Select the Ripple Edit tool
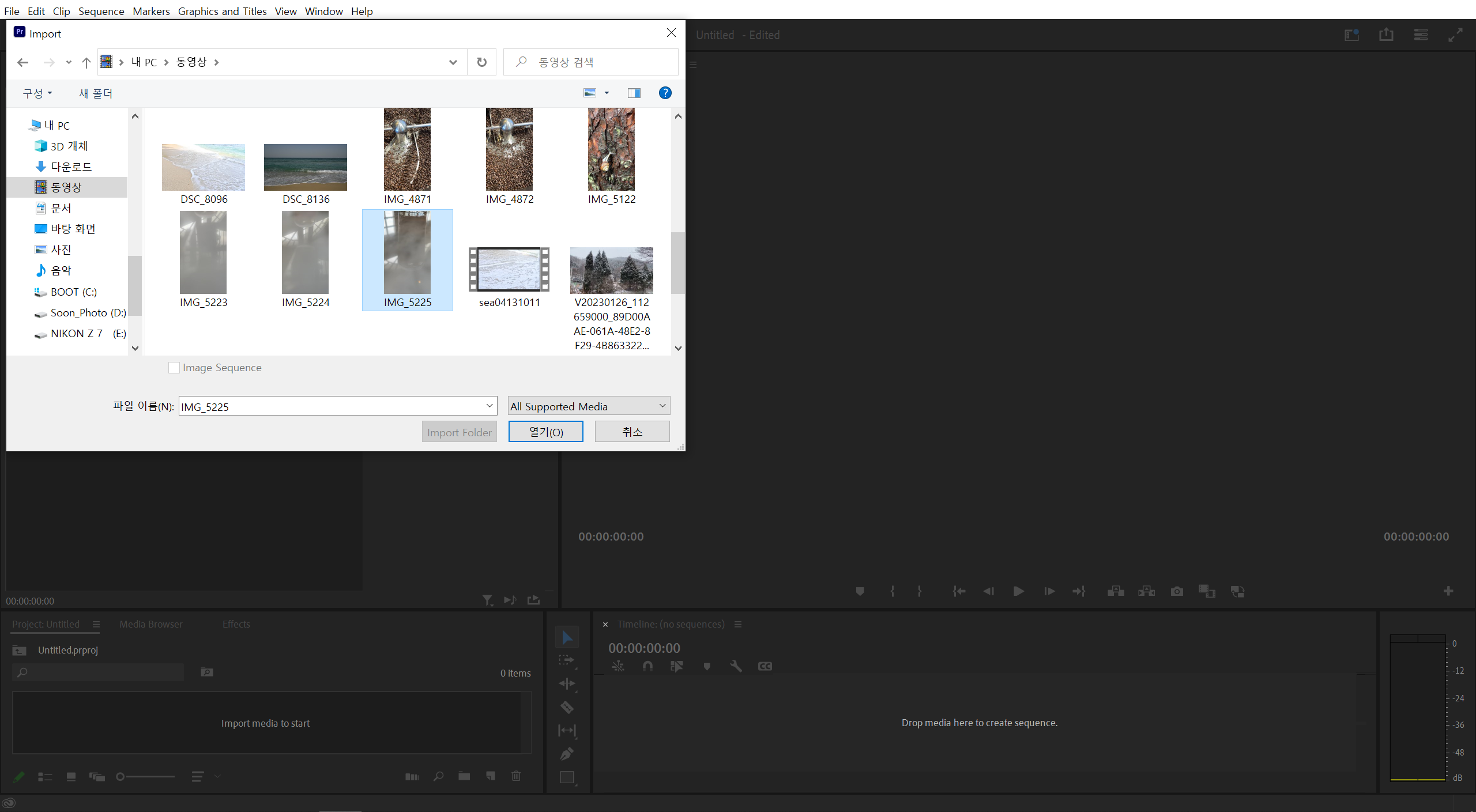1476x812 pixels. pos(567,684)
